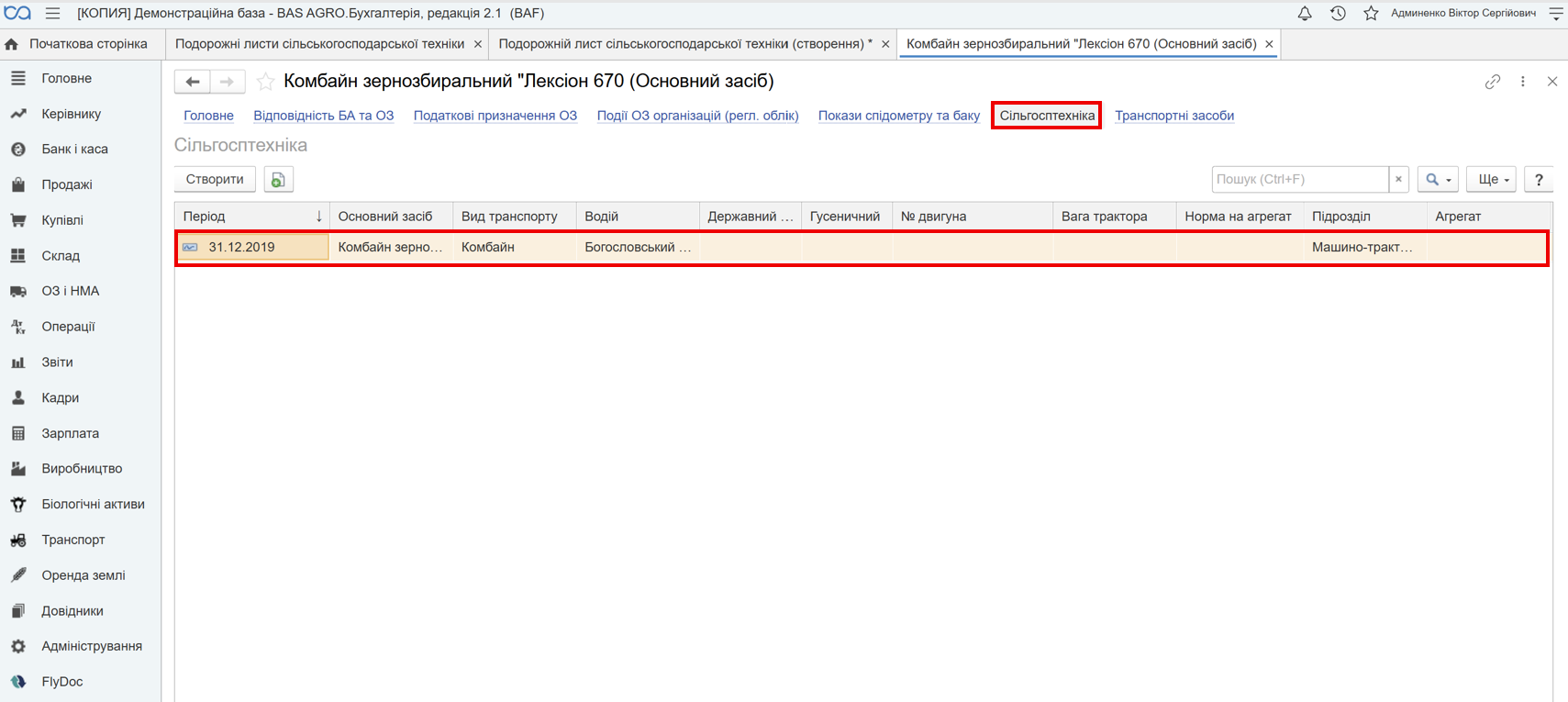Create by copying icon next to Створити
The width and height of the screenshot is (1568, 702).
pyautogui.click(x=278, y=180)
